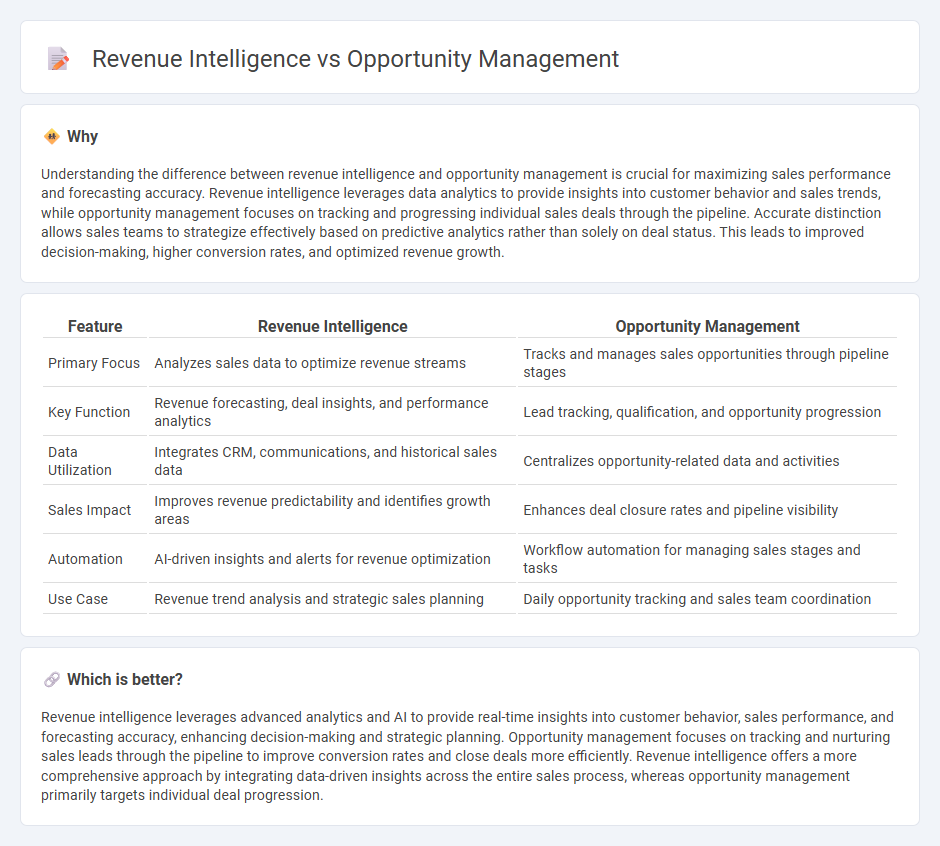Select the Revenue Intelligence column header

pyautogui.click(x=332, y=326)
